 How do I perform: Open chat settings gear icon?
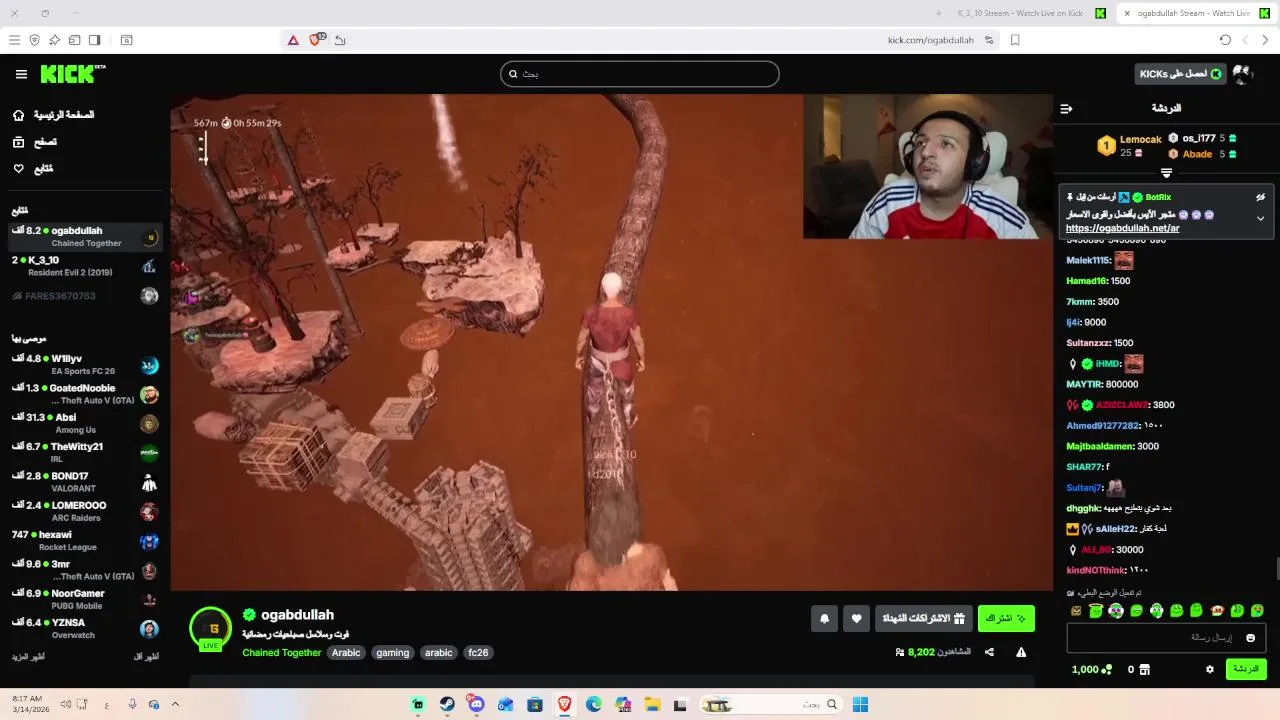click(1209, 669)
